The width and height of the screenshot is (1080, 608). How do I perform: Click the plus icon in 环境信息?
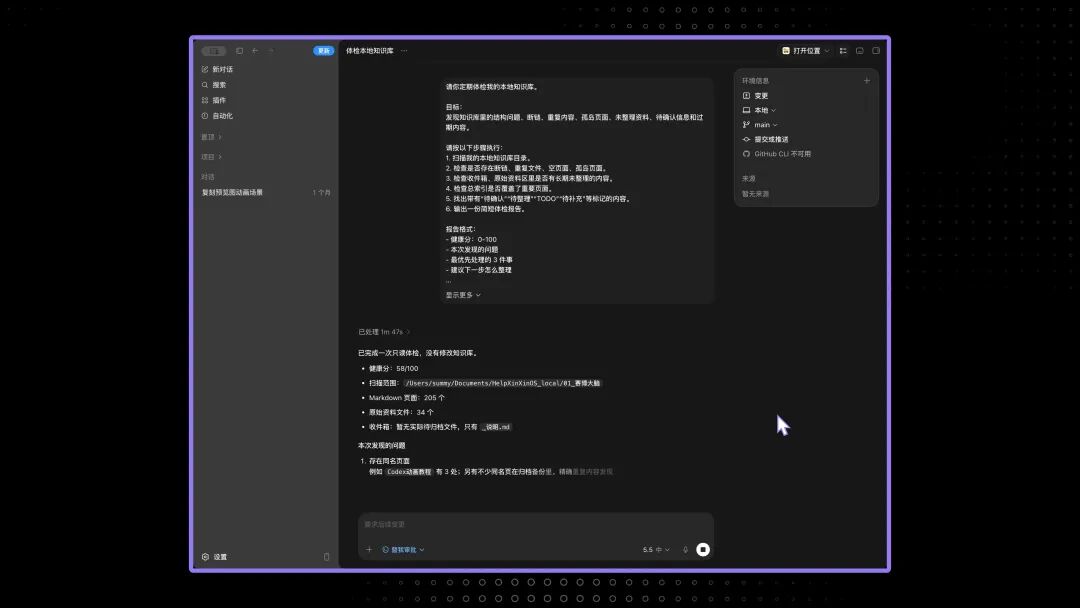pos(866,81)
